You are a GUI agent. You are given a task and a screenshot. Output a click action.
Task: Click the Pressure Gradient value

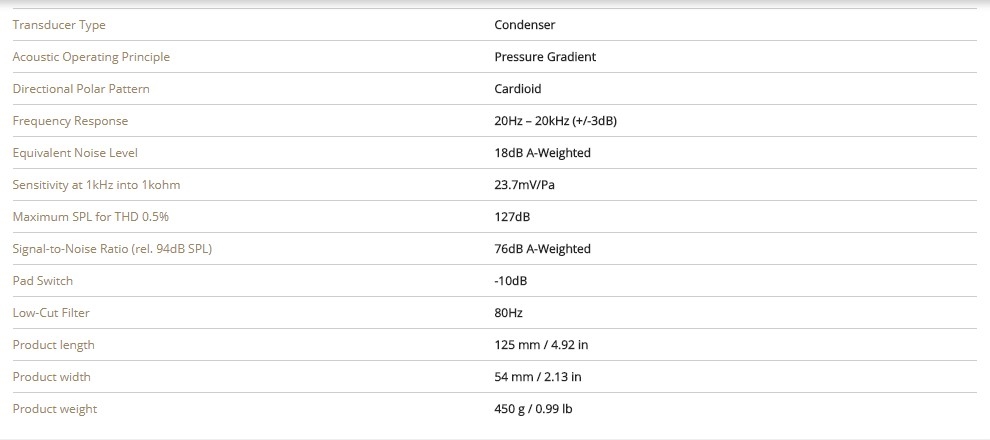coord(545,57)
